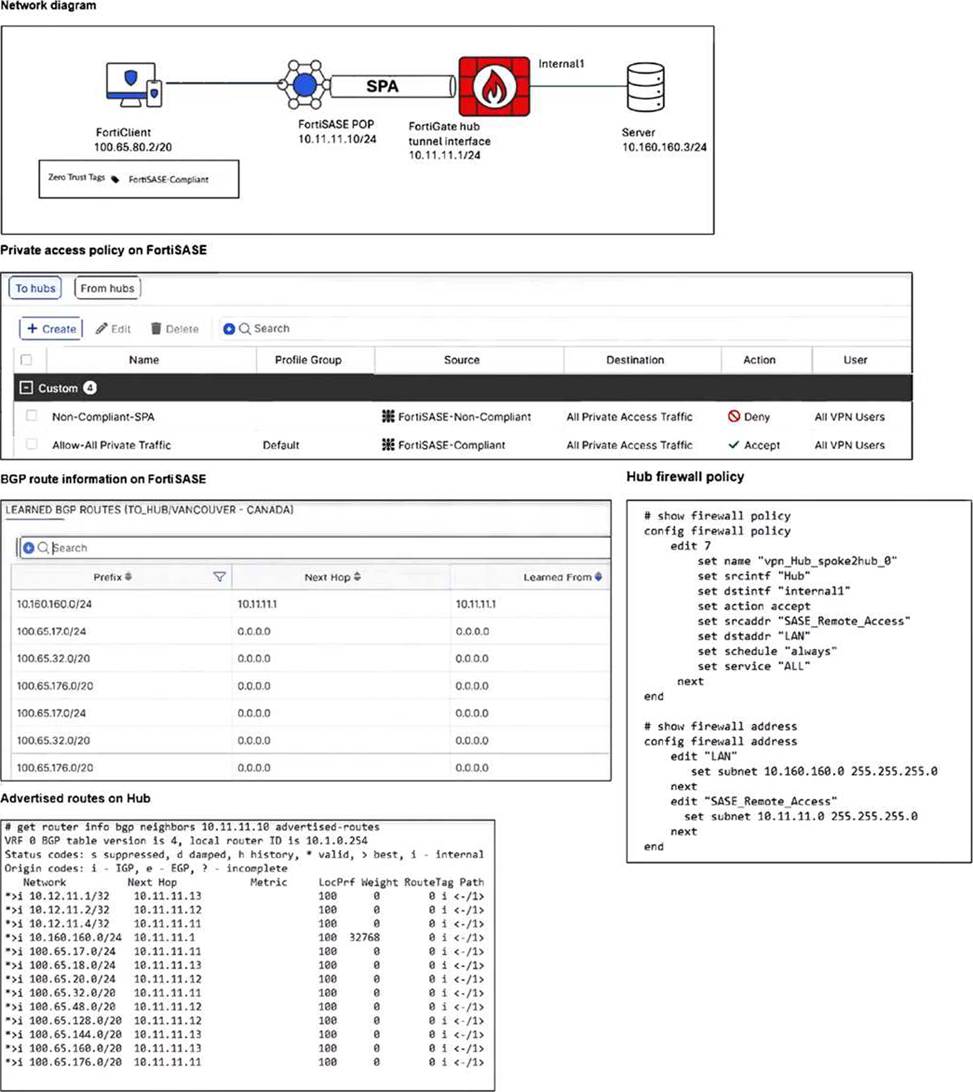
Task: Sort by the Next Hop column arrows
Action: (358, 578)
